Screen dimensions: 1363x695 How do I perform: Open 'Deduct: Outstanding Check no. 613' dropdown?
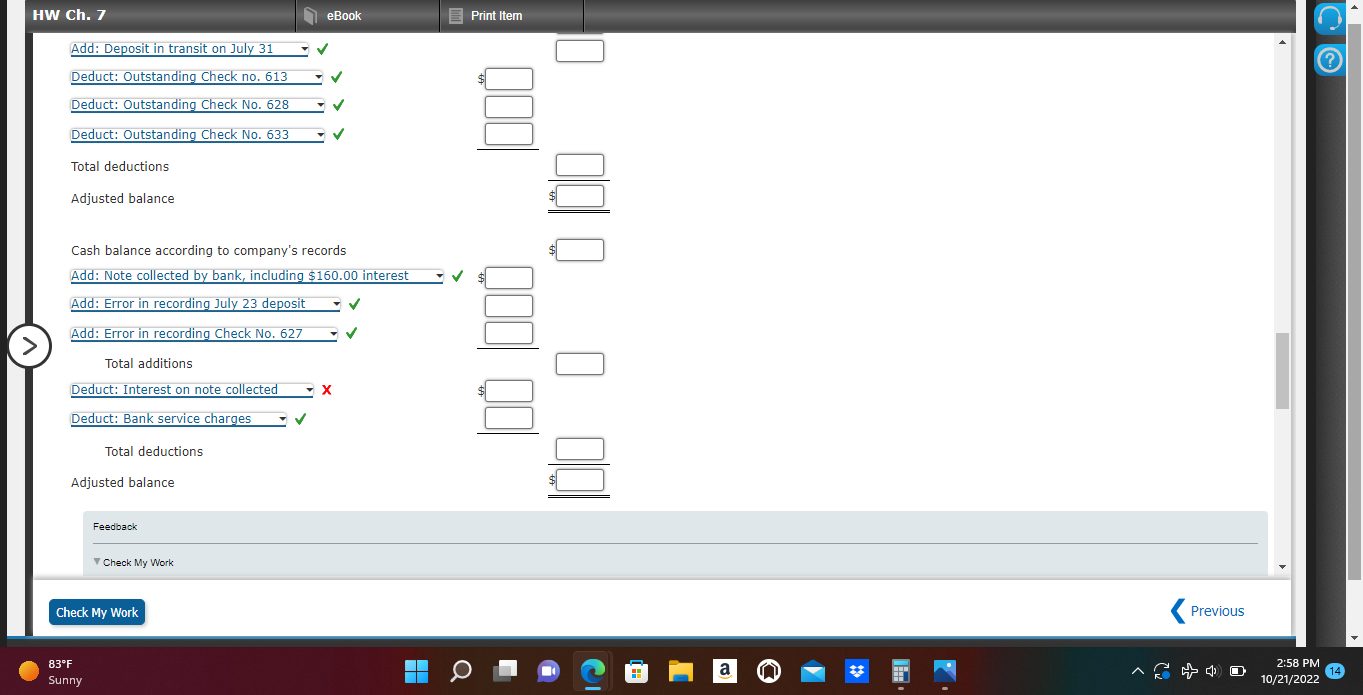click(197, 77)
